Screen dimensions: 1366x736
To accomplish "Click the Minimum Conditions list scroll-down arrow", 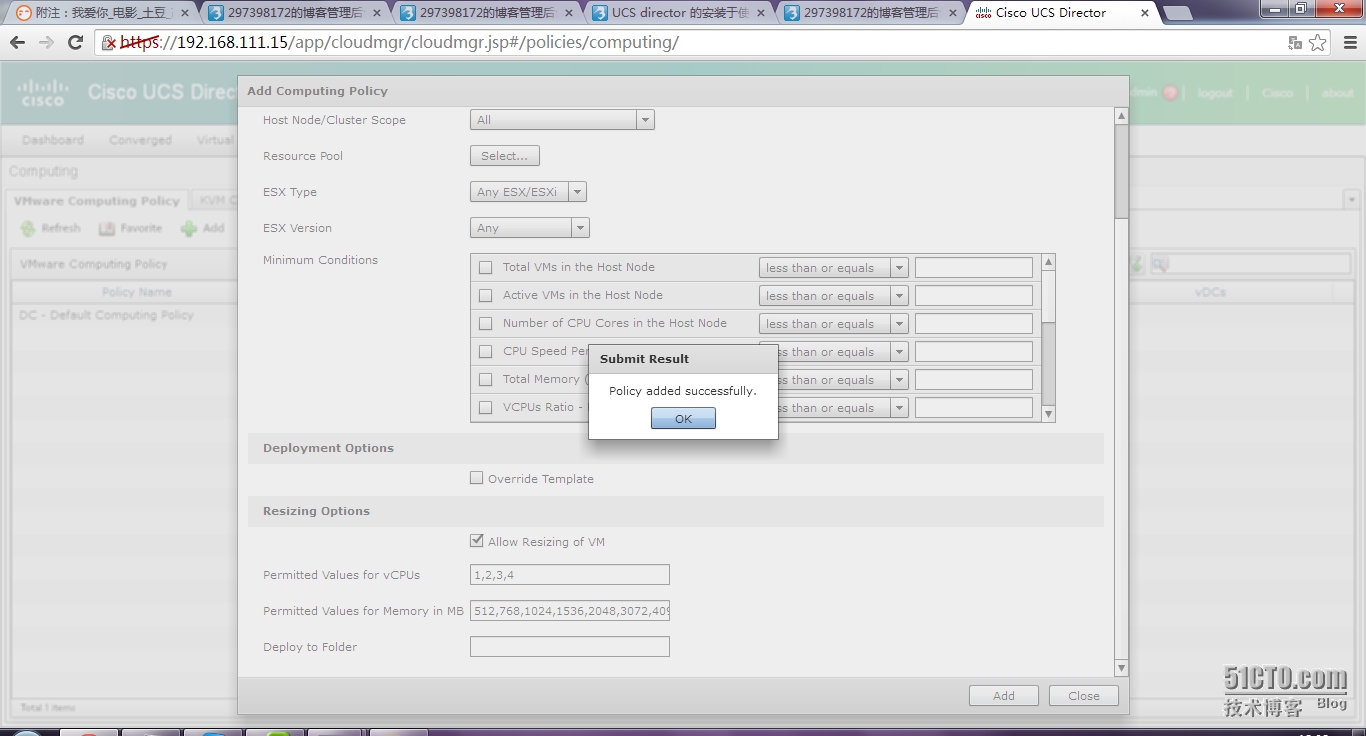I will tap(1048, 414).
